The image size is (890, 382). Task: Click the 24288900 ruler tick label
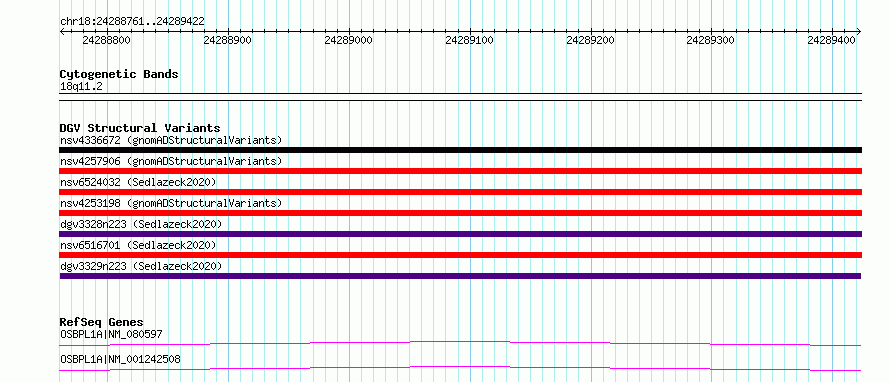click(227, 40)
